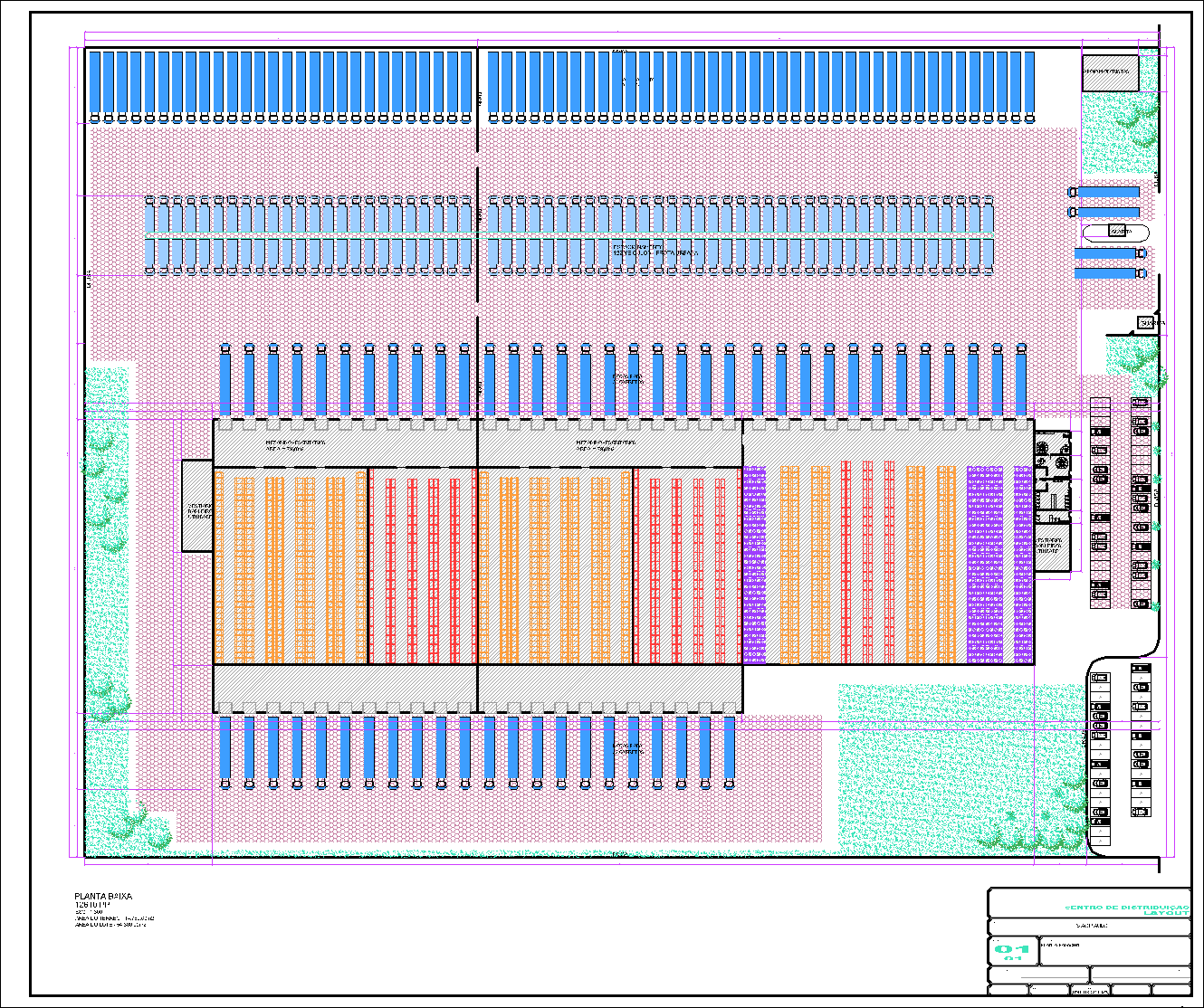Click the CENTRO DE DISTRIBUIÇÃO LAYOUT title
The width and height of the screenshot is (1204, 1008).
1125,909
